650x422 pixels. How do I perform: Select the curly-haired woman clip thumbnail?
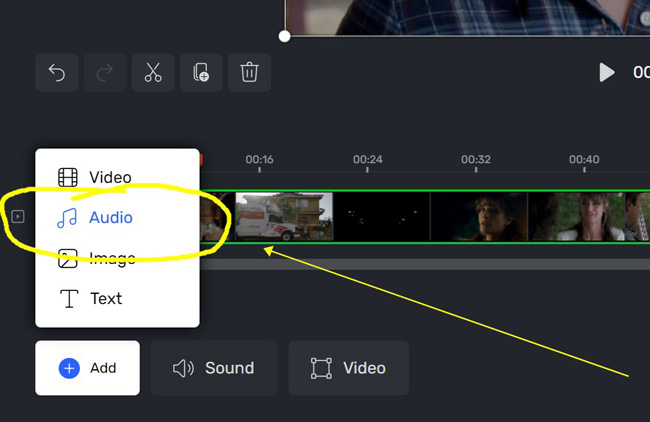(x=479, y=216)
